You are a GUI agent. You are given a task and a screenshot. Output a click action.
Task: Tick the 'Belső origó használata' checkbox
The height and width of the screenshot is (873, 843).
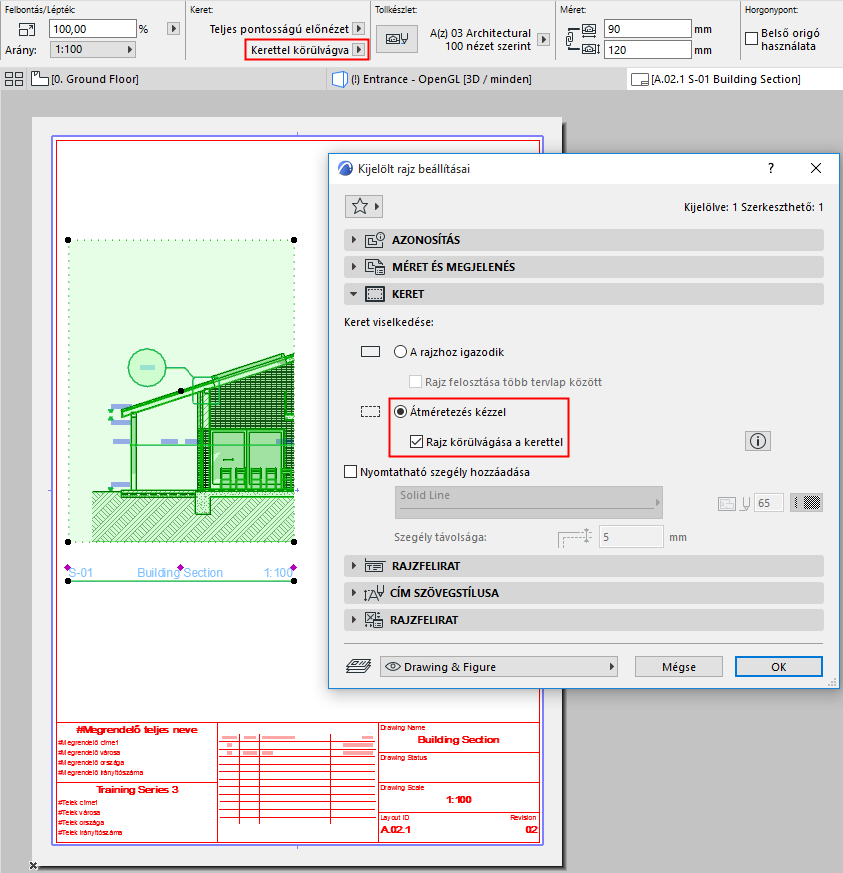pyautogui.click(x=751, y=38)
